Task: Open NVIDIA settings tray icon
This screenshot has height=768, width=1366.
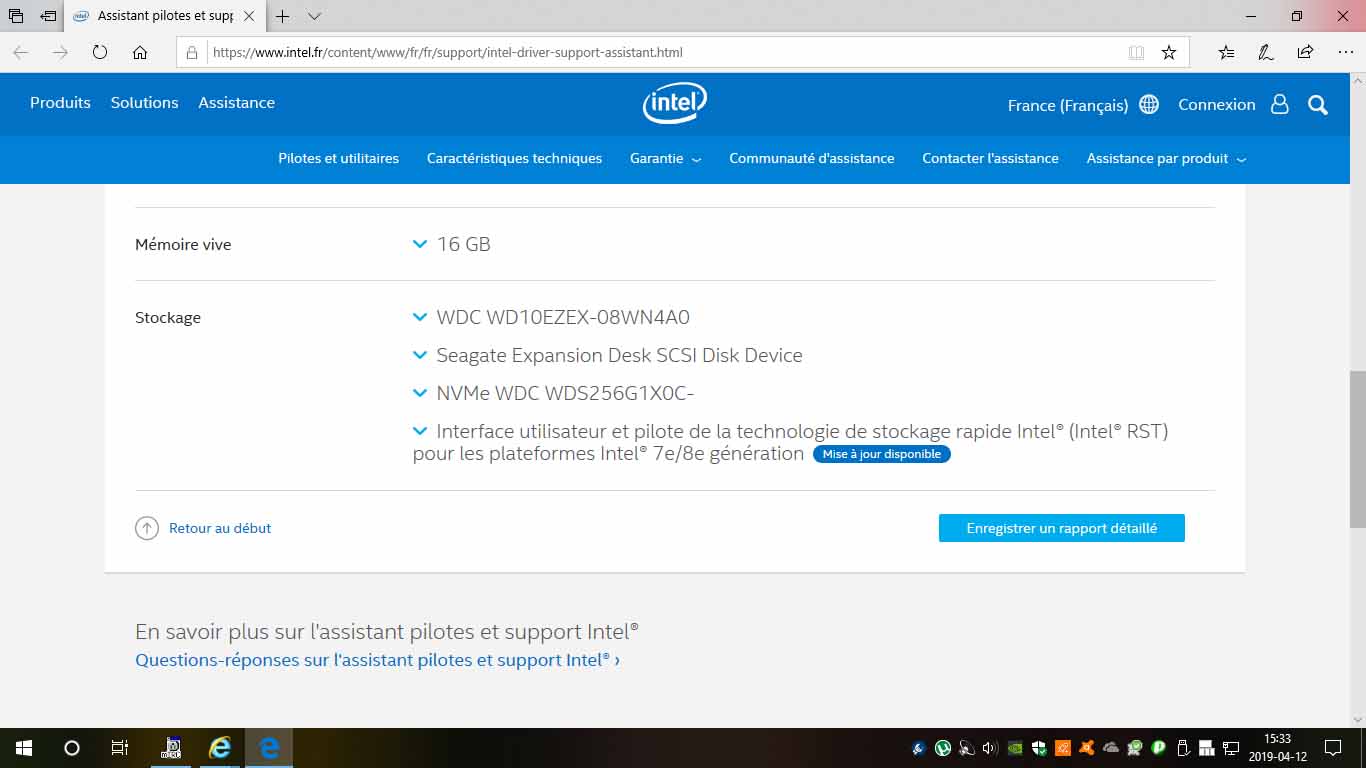Action: [1015, 747]
